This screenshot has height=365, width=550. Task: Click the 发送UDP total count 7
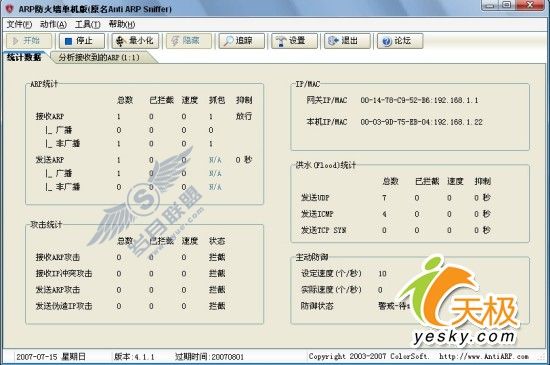[384, 198]
